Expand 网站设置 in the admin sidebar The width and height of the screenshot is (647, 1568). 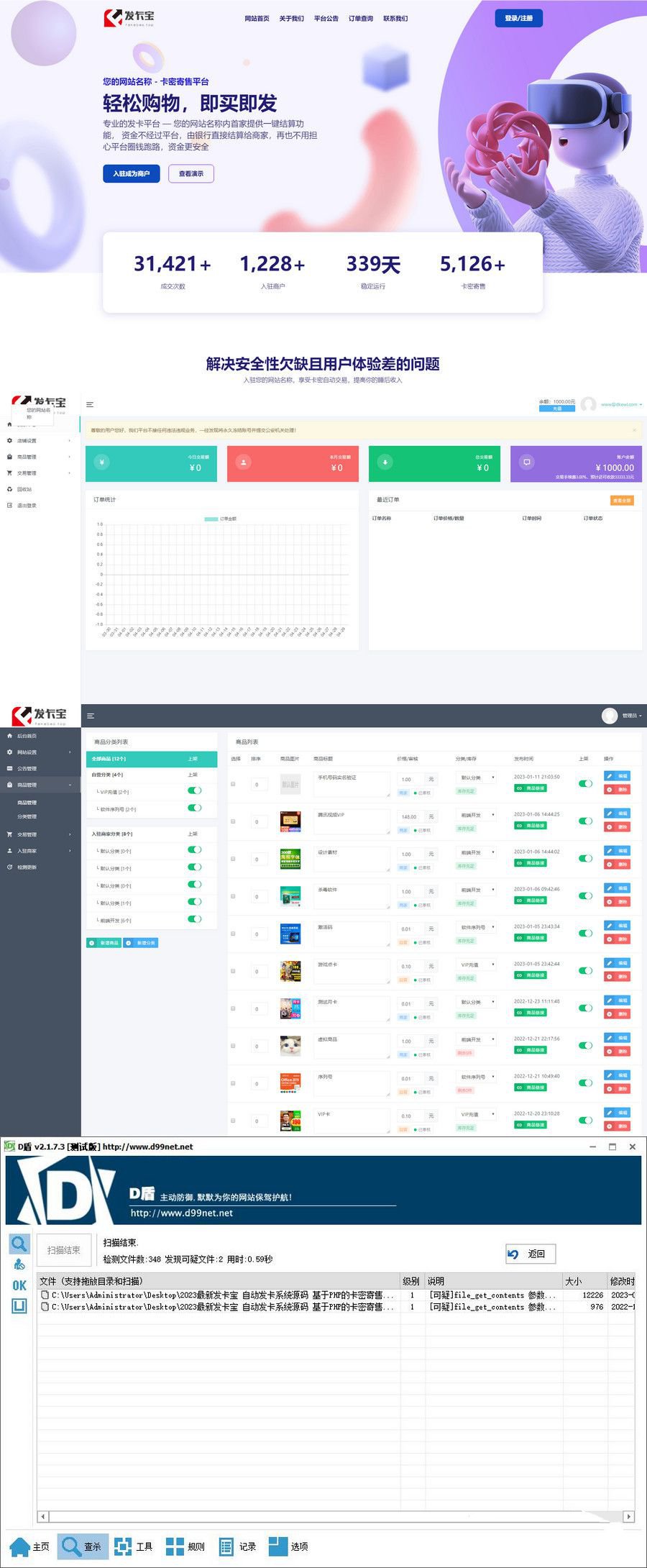40,752
